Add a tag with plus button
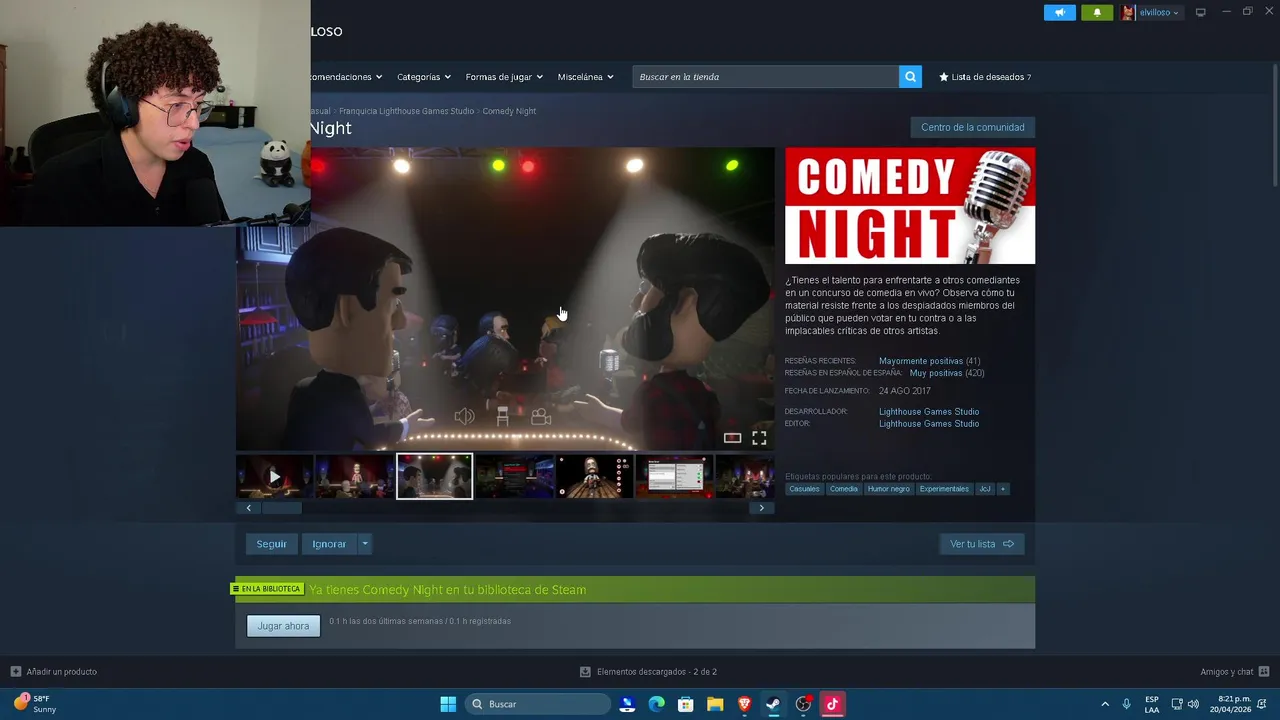The height and width of the screenshot is (720, 1280). (1002, 489)
